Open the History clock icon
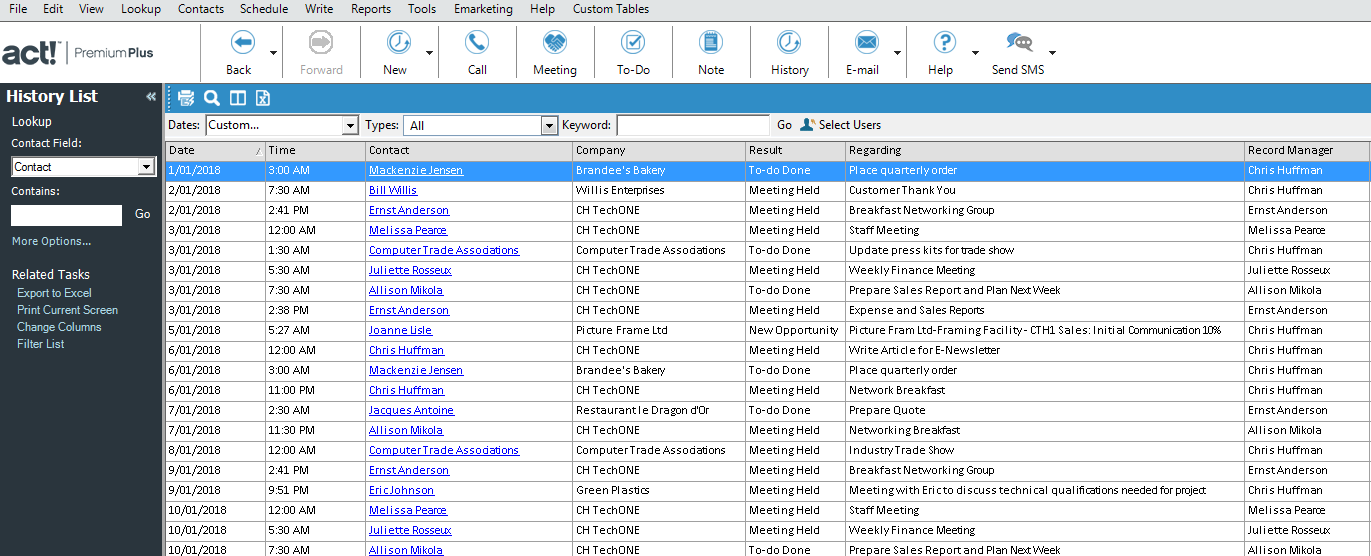Viewport: 1371px width, 556px height. click(789, 43)
